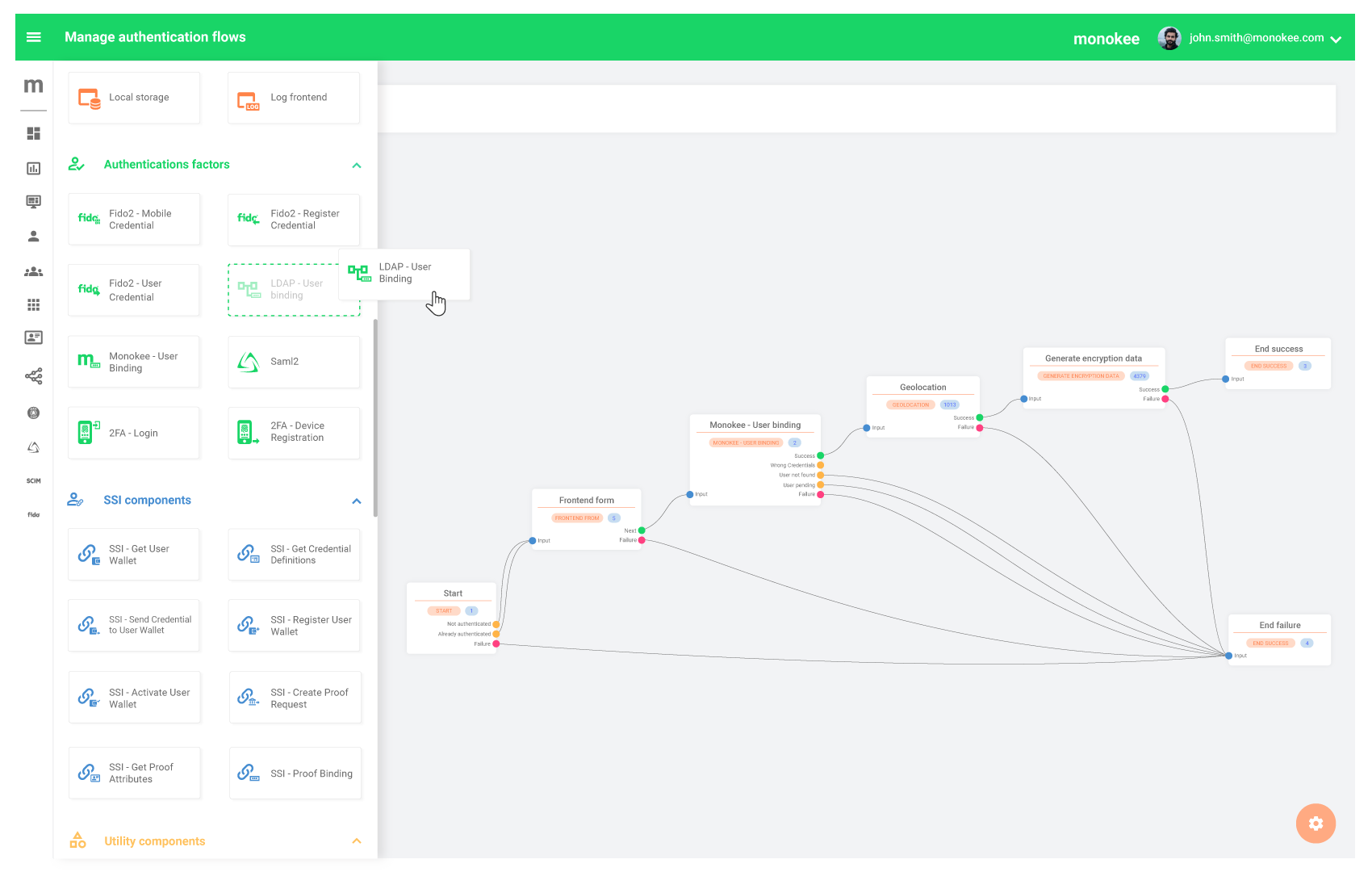
Task: Click the orange settings gear button
Action: 1316,824
